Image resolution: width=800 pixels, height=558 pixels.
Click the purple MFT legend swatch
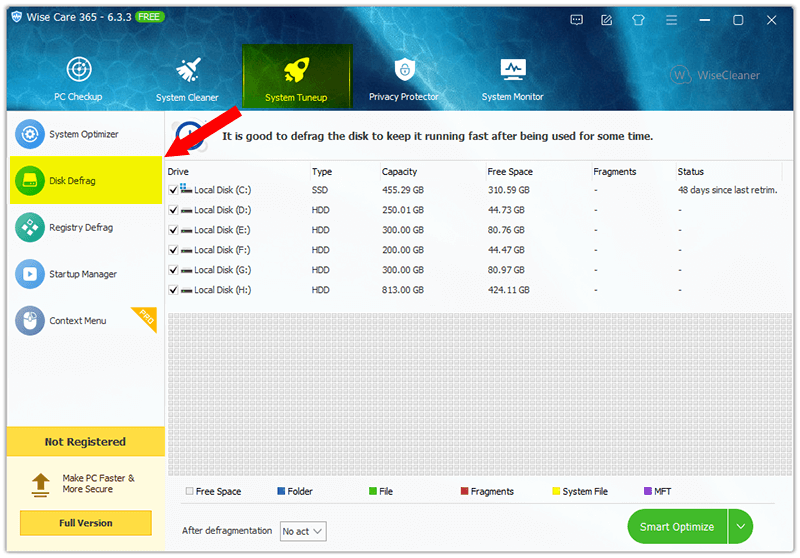[648, 491]
